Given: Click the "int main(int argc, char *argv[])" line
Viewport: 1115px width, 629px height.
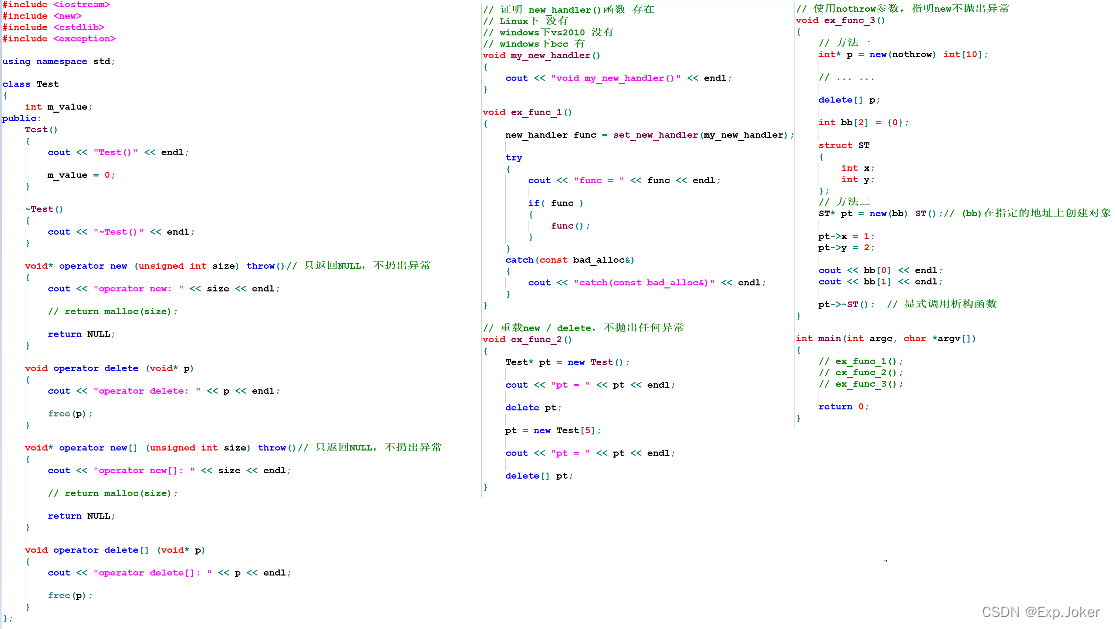Looking at the screenshot, I should point(886,338).
